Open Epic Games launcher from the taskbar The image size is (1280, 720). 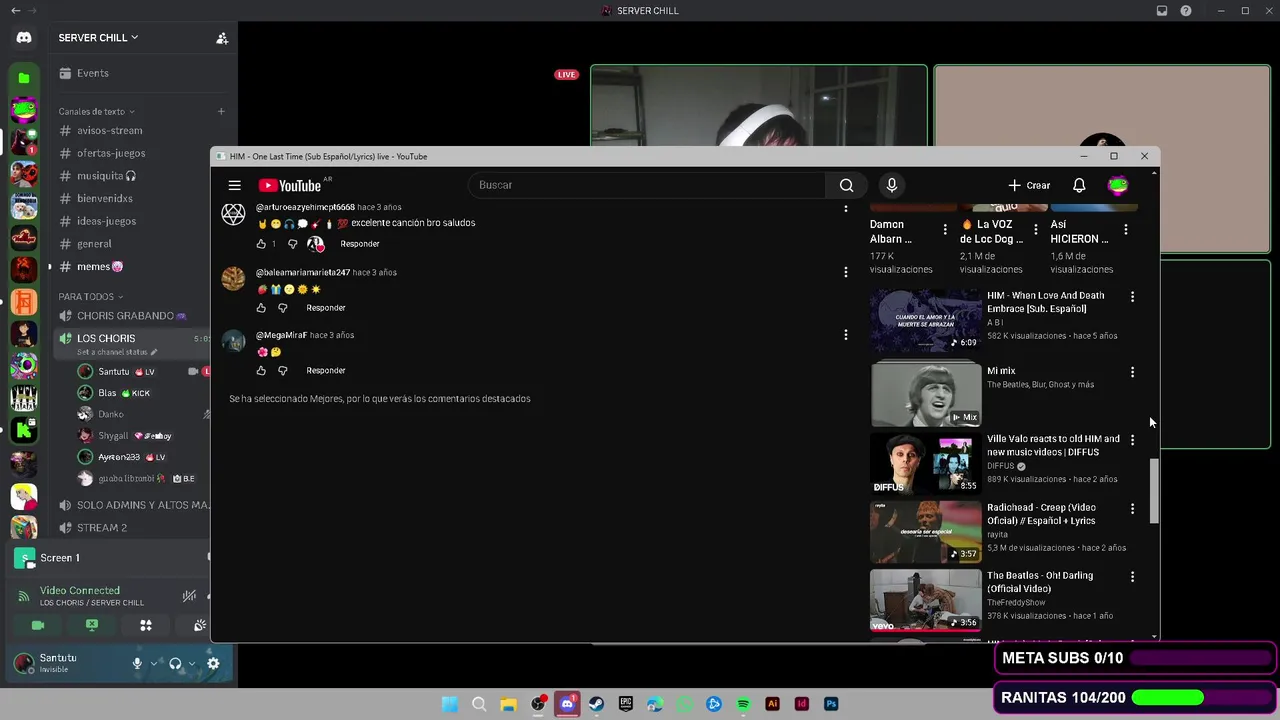click(626, 704)
